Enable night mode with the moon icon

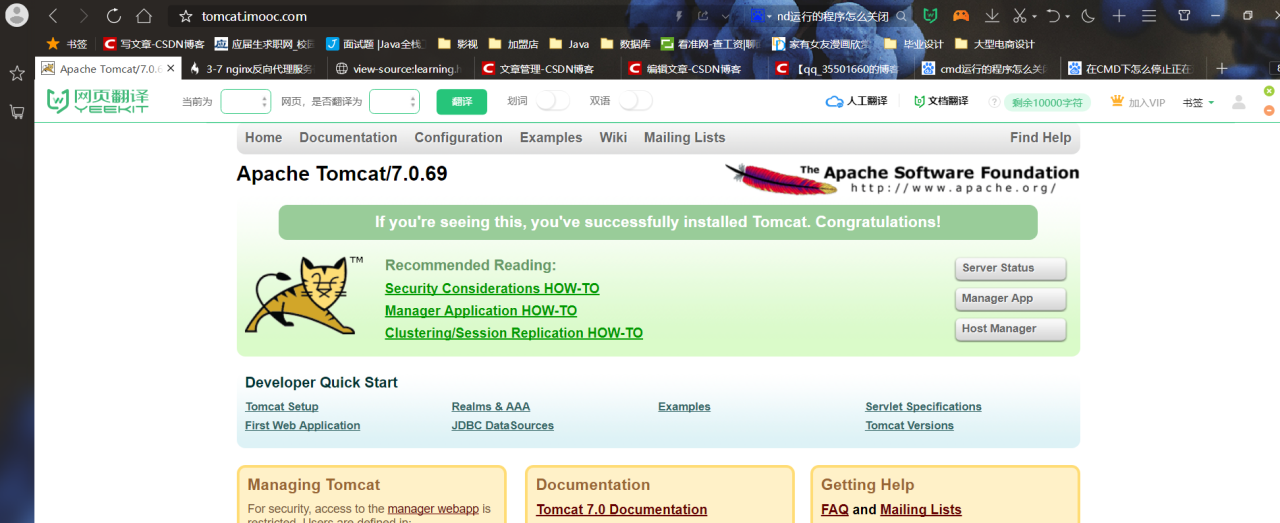click(1088, 16)
